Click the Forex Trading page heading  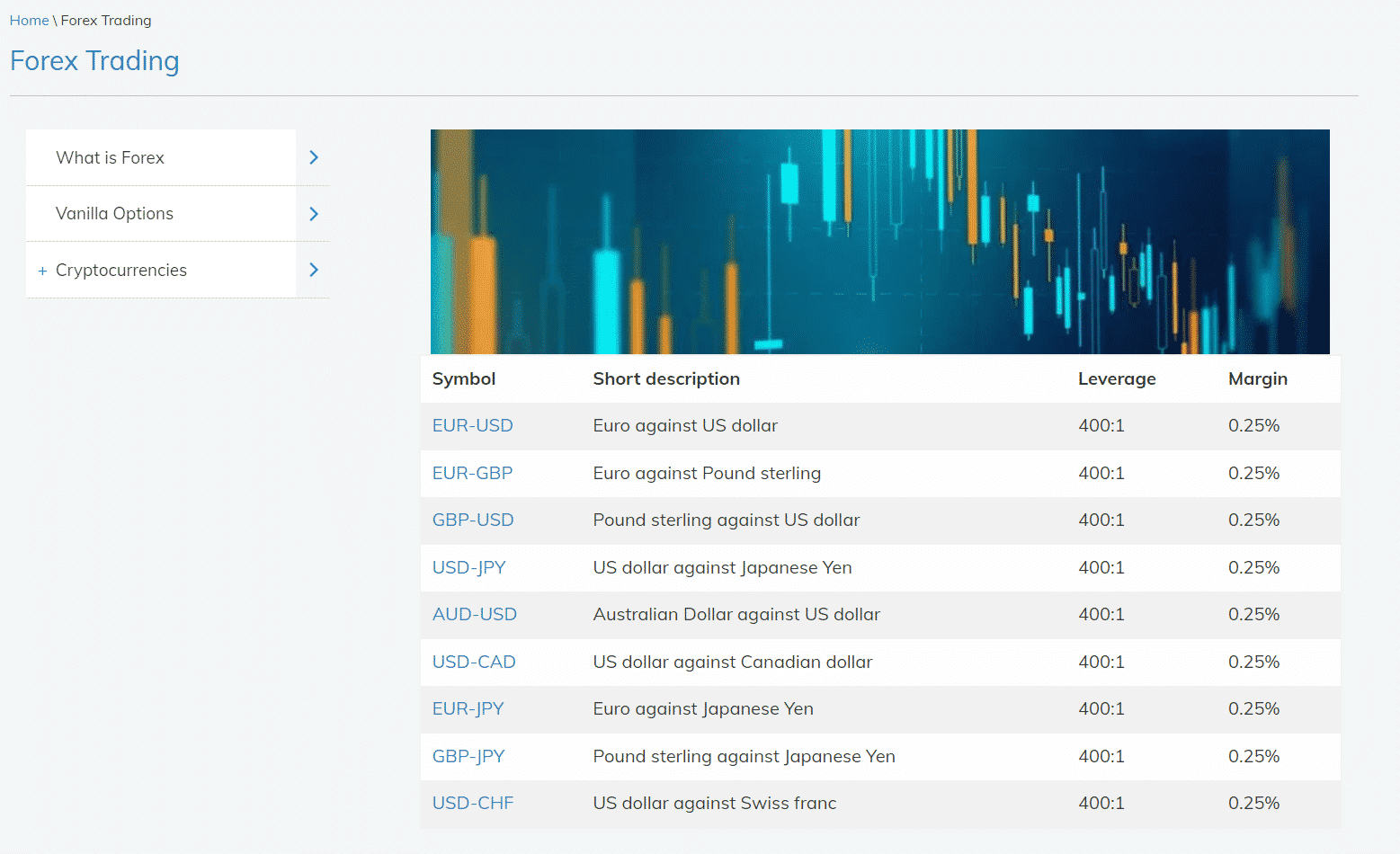pyautogui.click(x=94, y=61)
